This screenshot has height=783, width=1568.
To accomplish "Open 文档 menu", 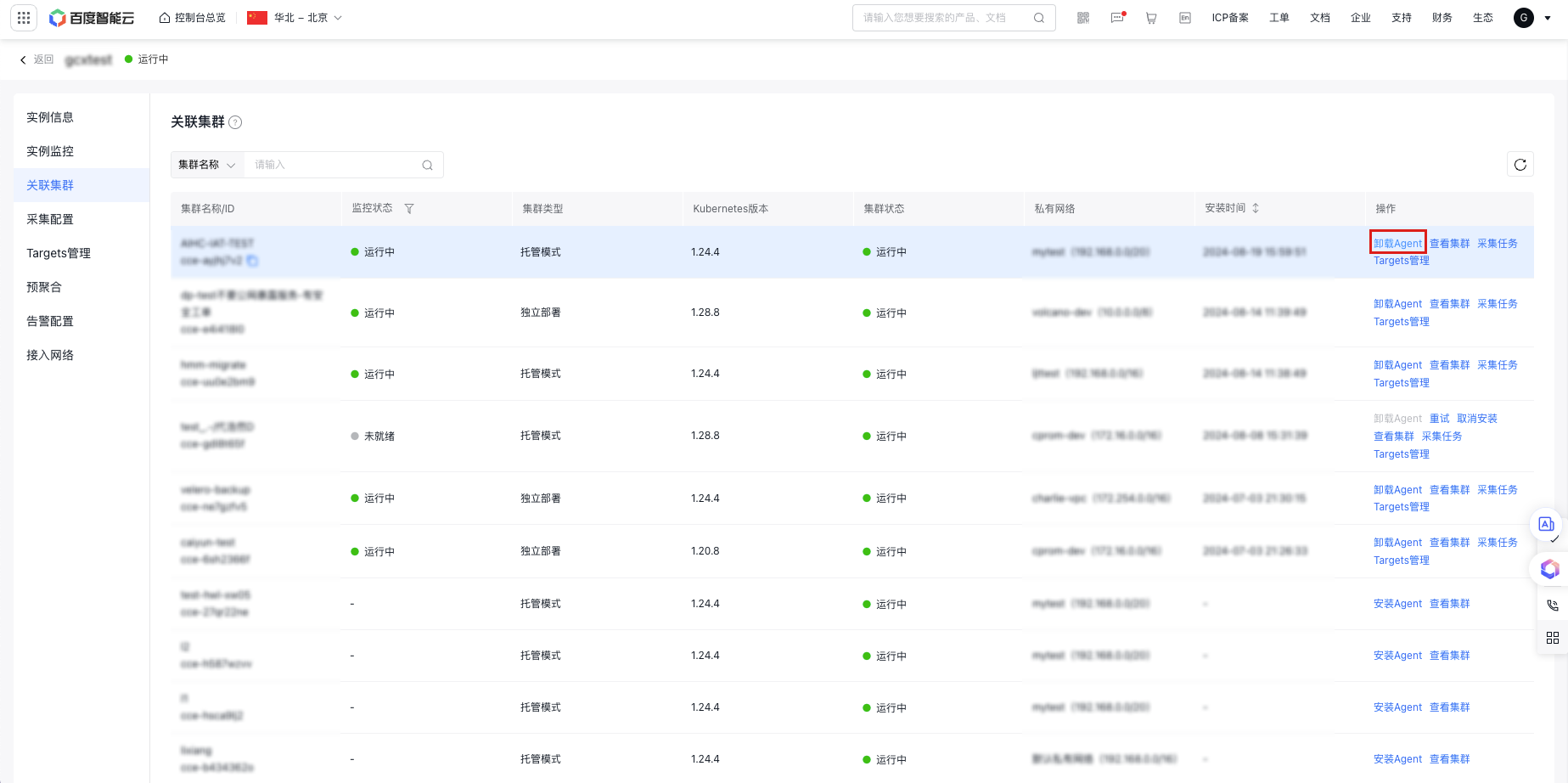I will [1320, 18].
